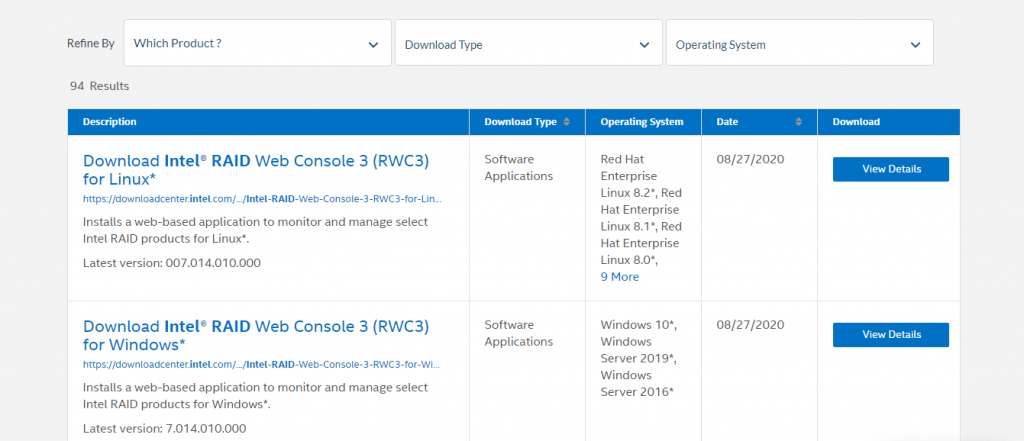Screen dimensions: 1024x441
Task: Open RAID Web Console 3 for Windows link
Action: click(256, 335)
